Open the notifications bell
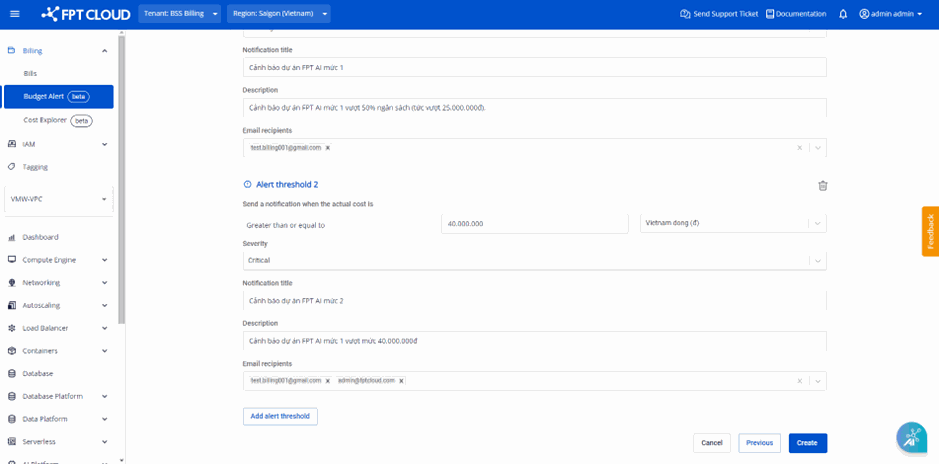This screenshot has width=939, height=464. point(843,14)
